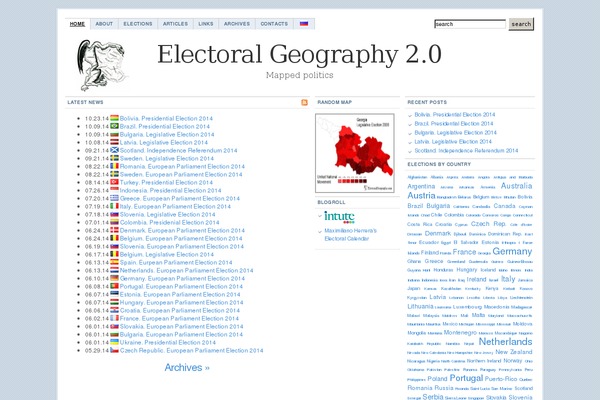Viewport: 600px width, 400px height.
Task: Click the Greece flag icon in the news list
Action: pos(114,198)
